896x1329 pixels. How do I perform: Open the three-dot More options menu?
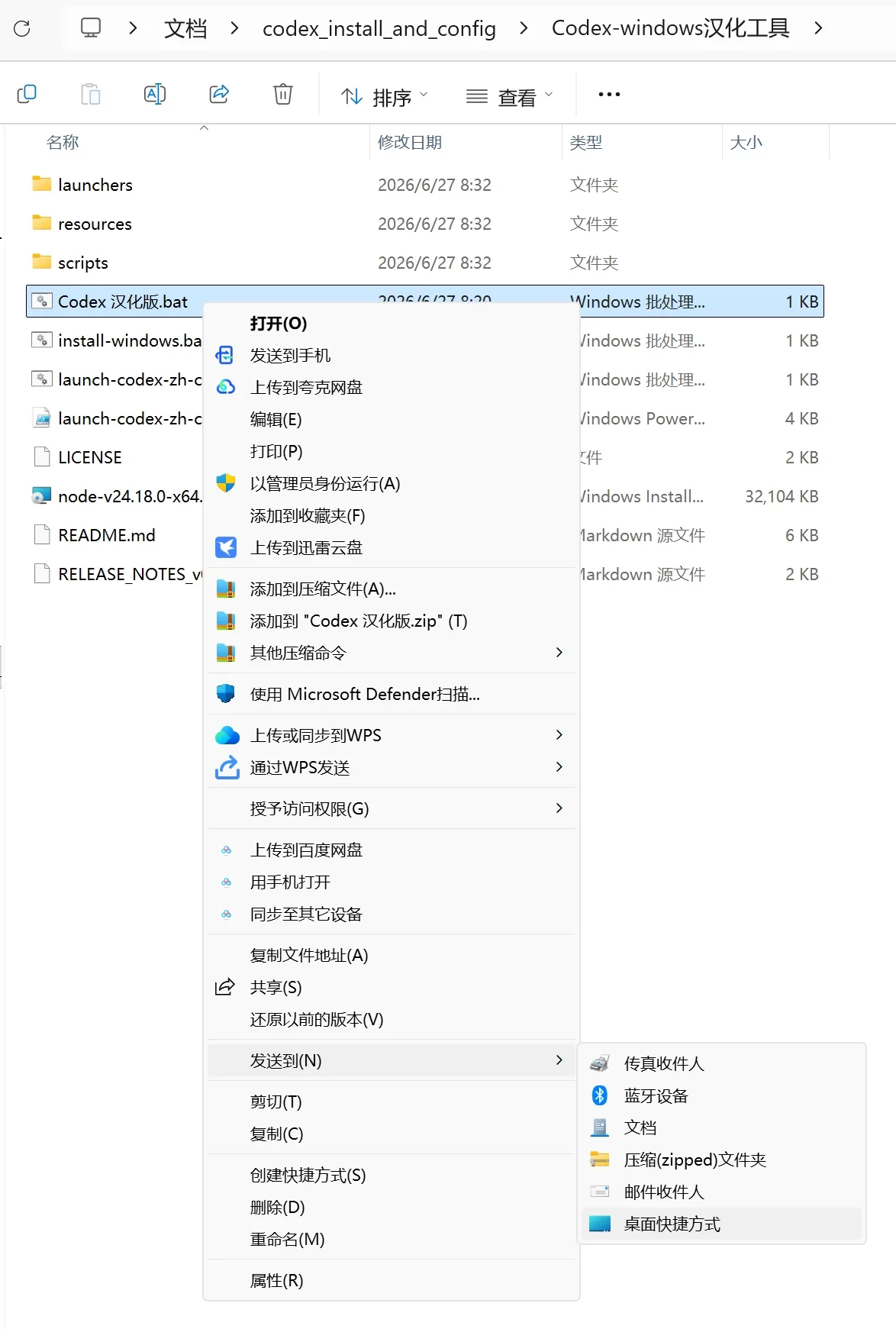click(609, 95)
